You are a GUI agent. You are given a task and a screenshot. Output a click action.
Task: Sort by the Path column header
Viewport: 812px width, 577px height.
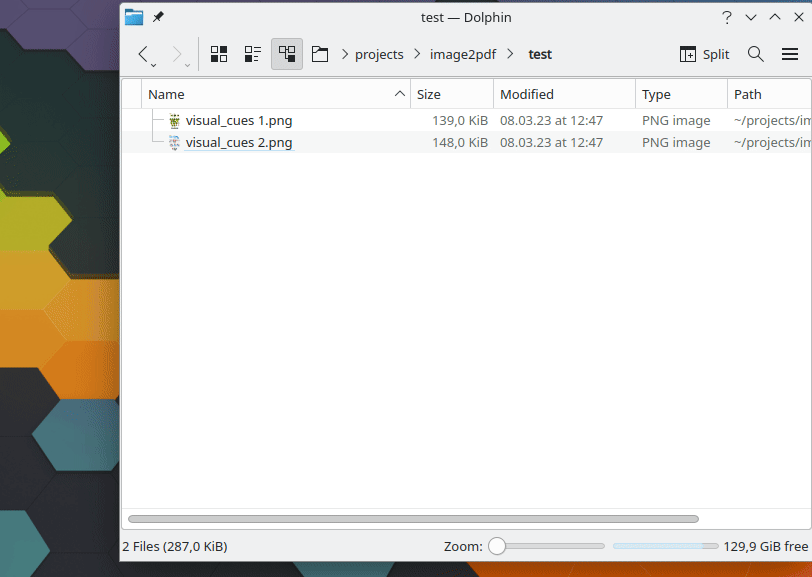[769, 94]
